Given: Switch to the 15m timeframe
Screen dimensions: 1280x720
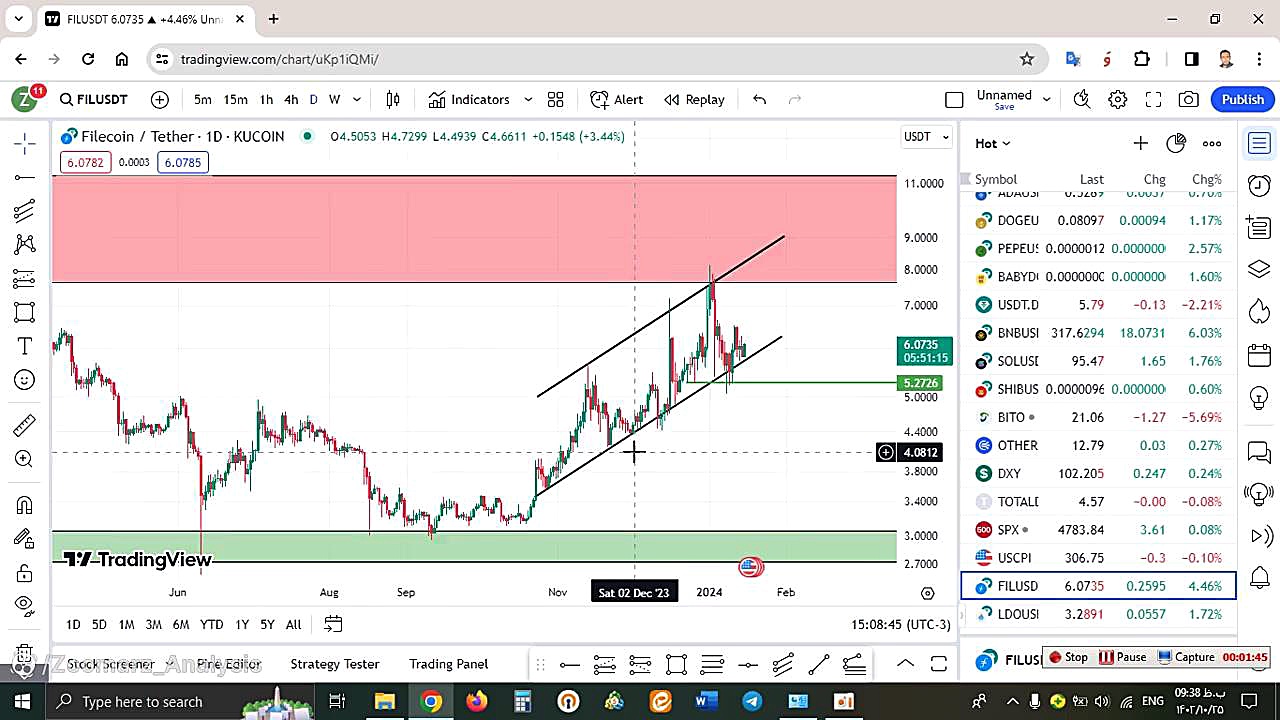Looking at the screenshot, I should pyautogui.click(x=235, y=99).
